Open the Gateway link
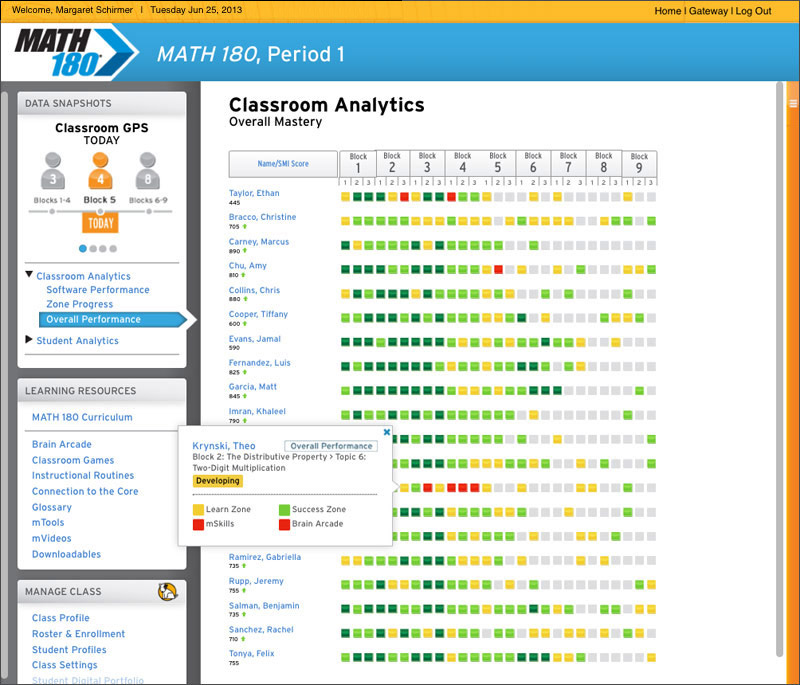 pos(709,11)
